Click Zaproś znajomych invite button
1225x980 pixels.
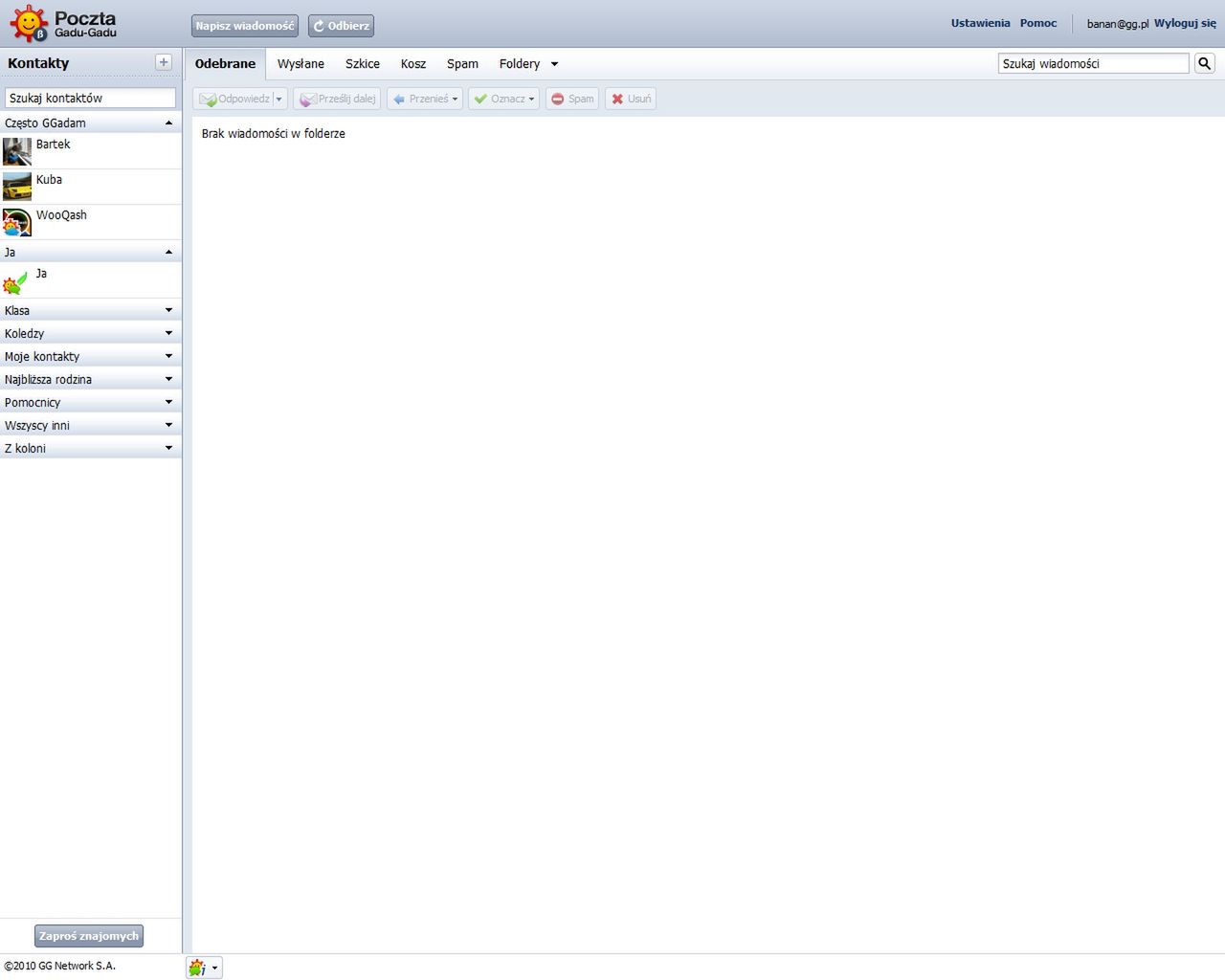(x=89, y=936)
